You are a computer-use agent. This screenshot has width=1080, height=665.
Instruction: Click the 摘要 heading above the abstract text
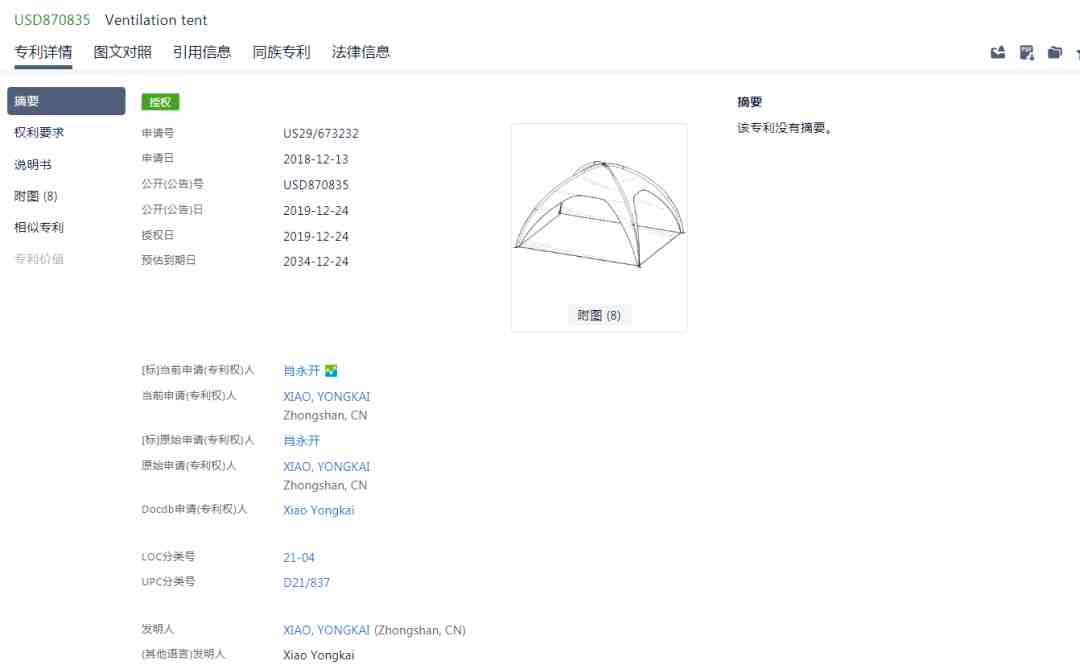pyautogui.click(x=749, y=102)
